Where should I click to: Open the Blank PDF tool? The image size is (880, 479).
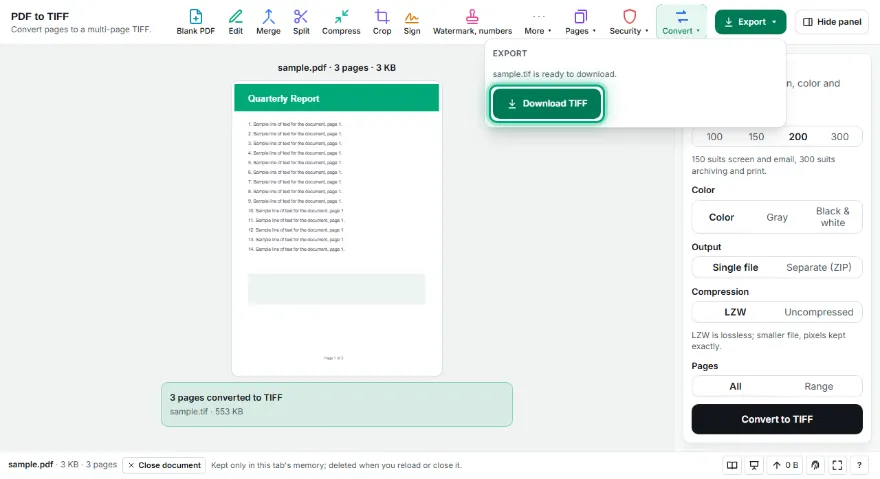195,22
